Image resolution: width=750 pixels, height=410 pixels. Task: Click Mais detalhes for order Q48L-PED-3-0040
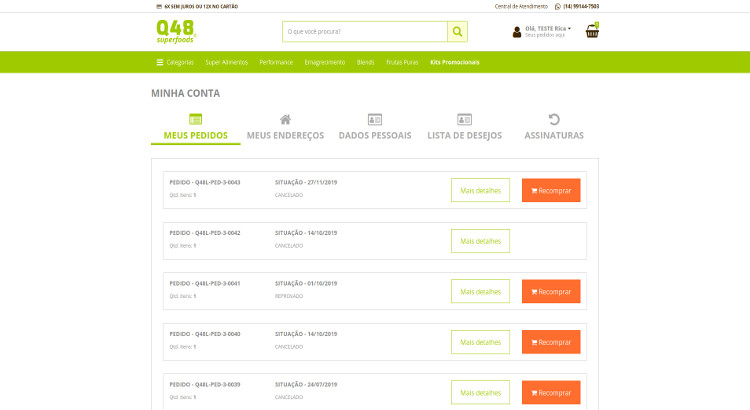[x=480, y=342]
